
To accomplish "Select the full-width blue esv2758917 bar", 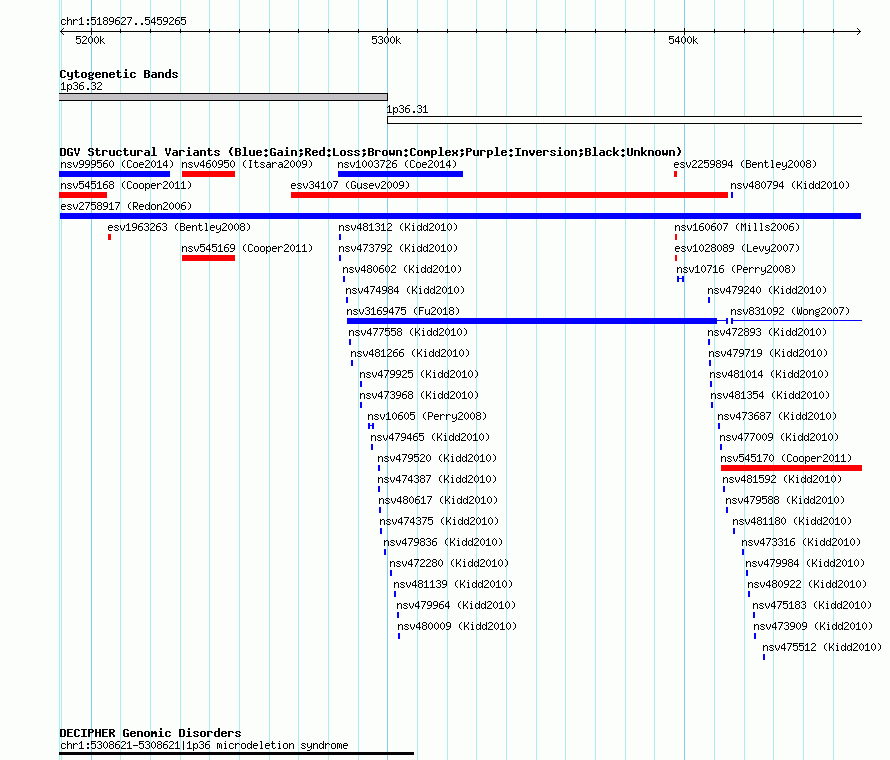I will (460, 216).
